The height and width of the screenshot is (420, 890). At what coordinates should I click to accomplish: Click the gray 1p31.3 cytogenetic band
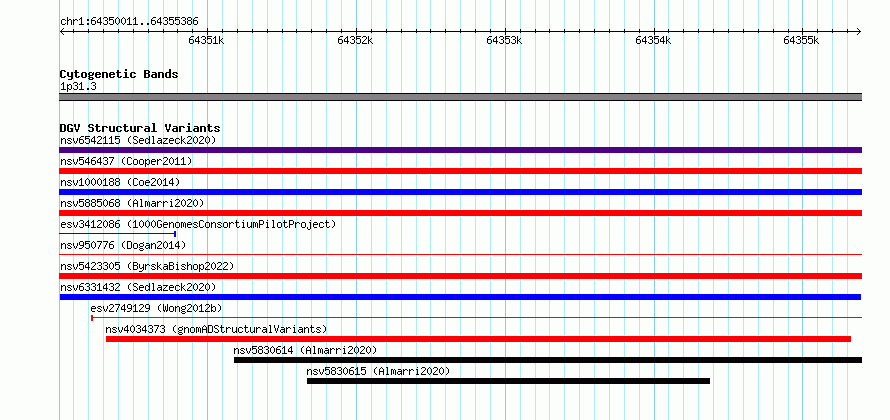(x=460, y=97)
